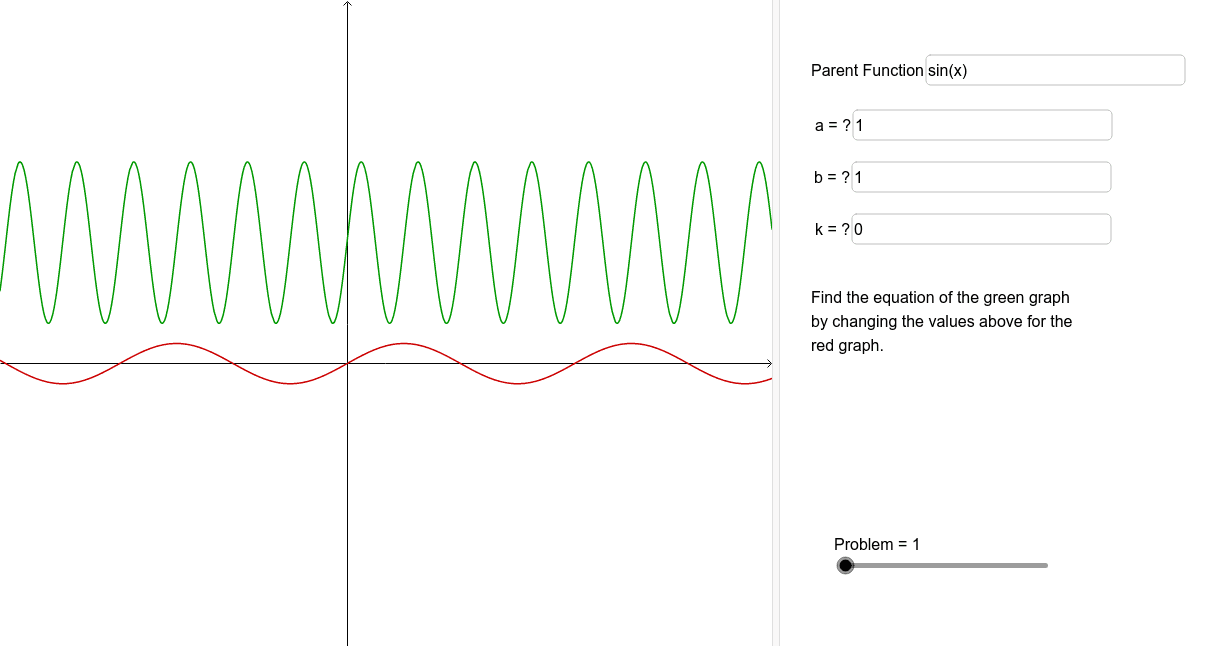Select the 'Parent Function' text label
Image resolution: width=1223 pixels, height=648 pixels.
(867, 70)
